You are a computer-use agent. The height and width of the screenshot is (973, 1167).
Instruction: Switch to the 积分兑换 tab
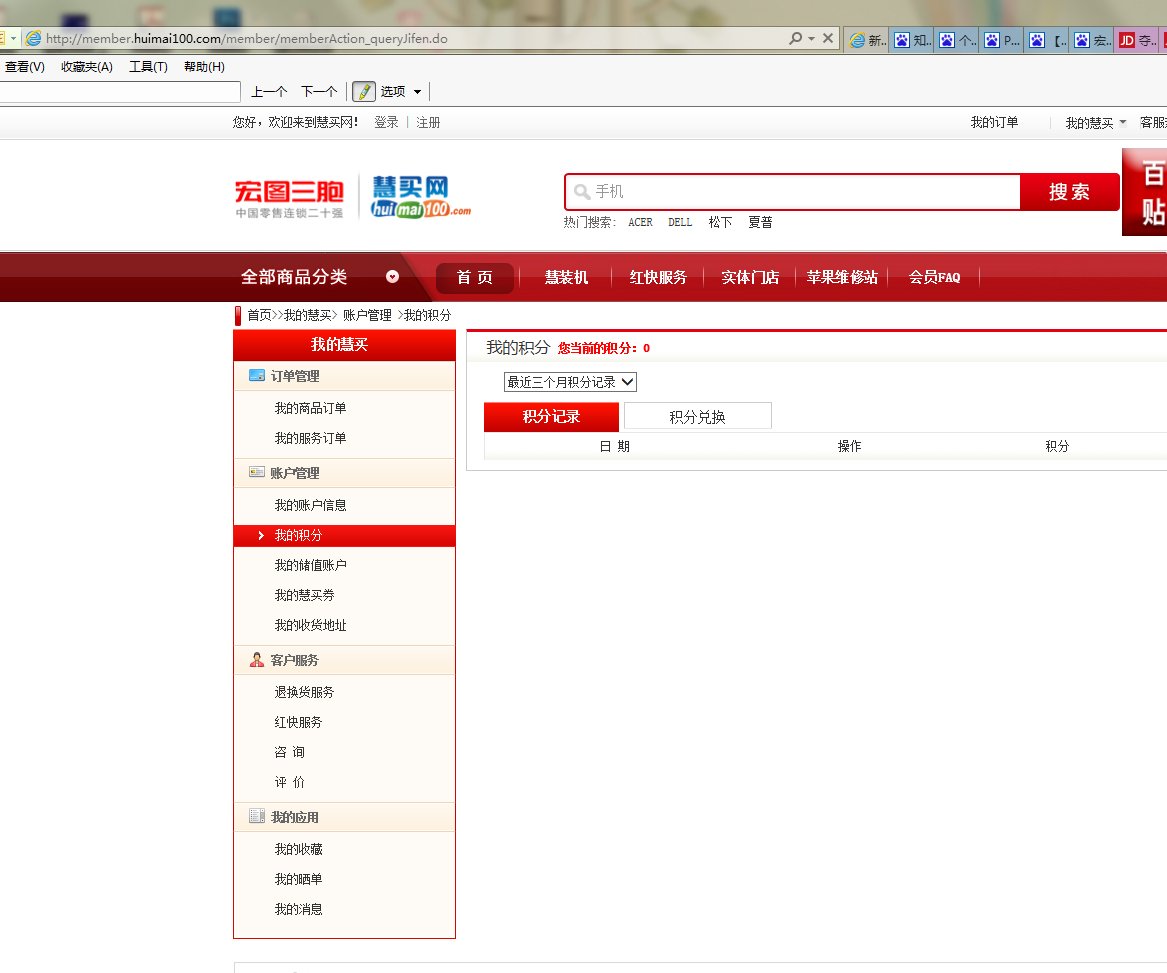tap(697, 415)
